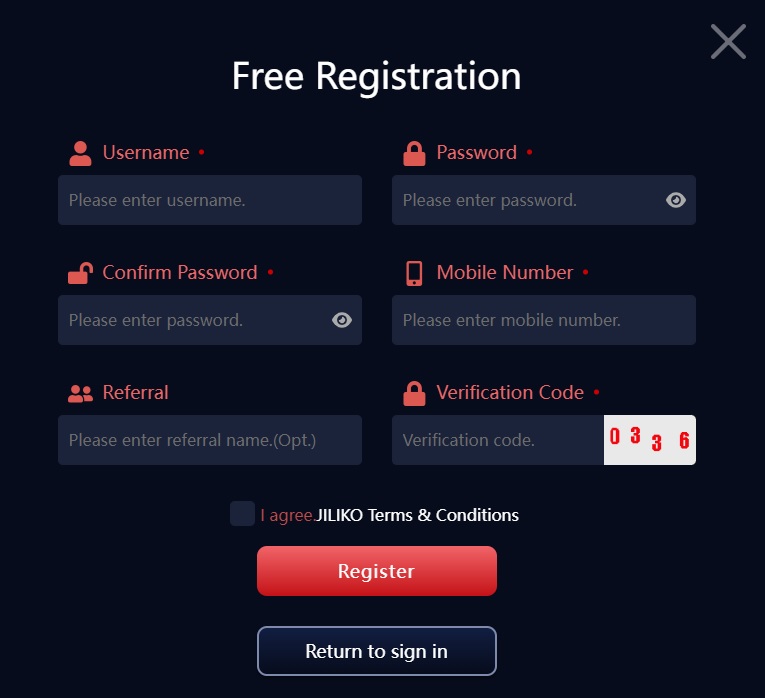The image size is (765, 698).
Task: Focus the Please enter password field
Action: pos(544,200)
